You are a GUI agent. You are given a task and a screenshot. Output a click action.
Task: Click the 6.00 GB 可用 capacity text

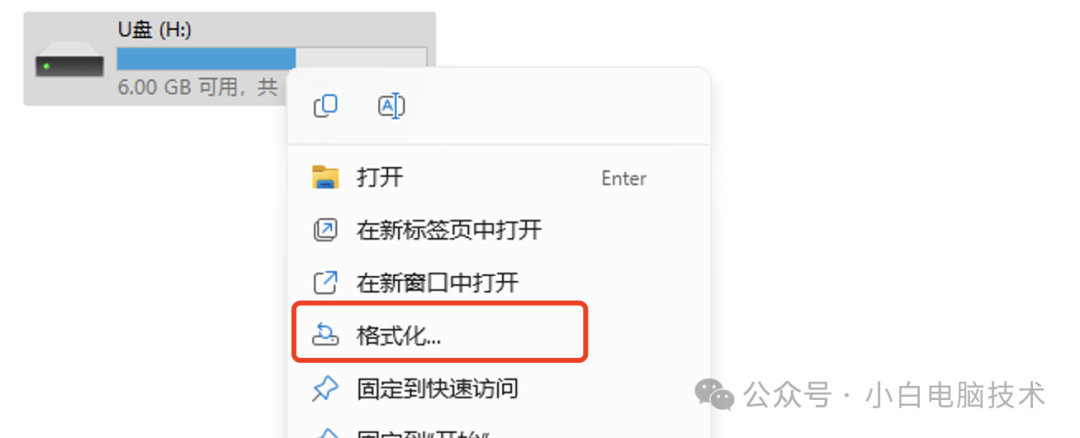(175, 88)
